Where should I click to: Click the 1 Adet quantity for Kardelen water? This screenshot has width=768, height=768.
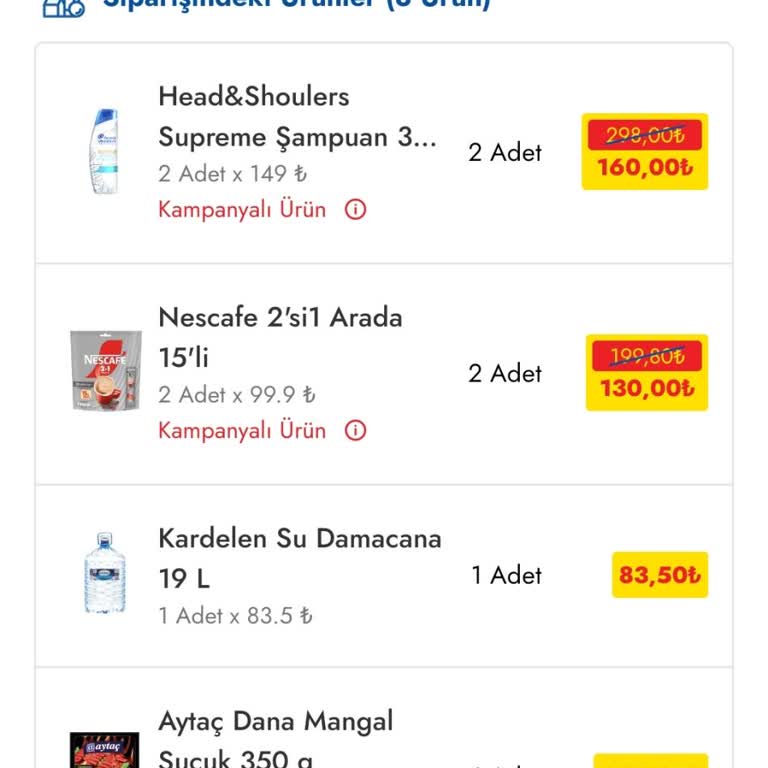click(x=506, y=576)
